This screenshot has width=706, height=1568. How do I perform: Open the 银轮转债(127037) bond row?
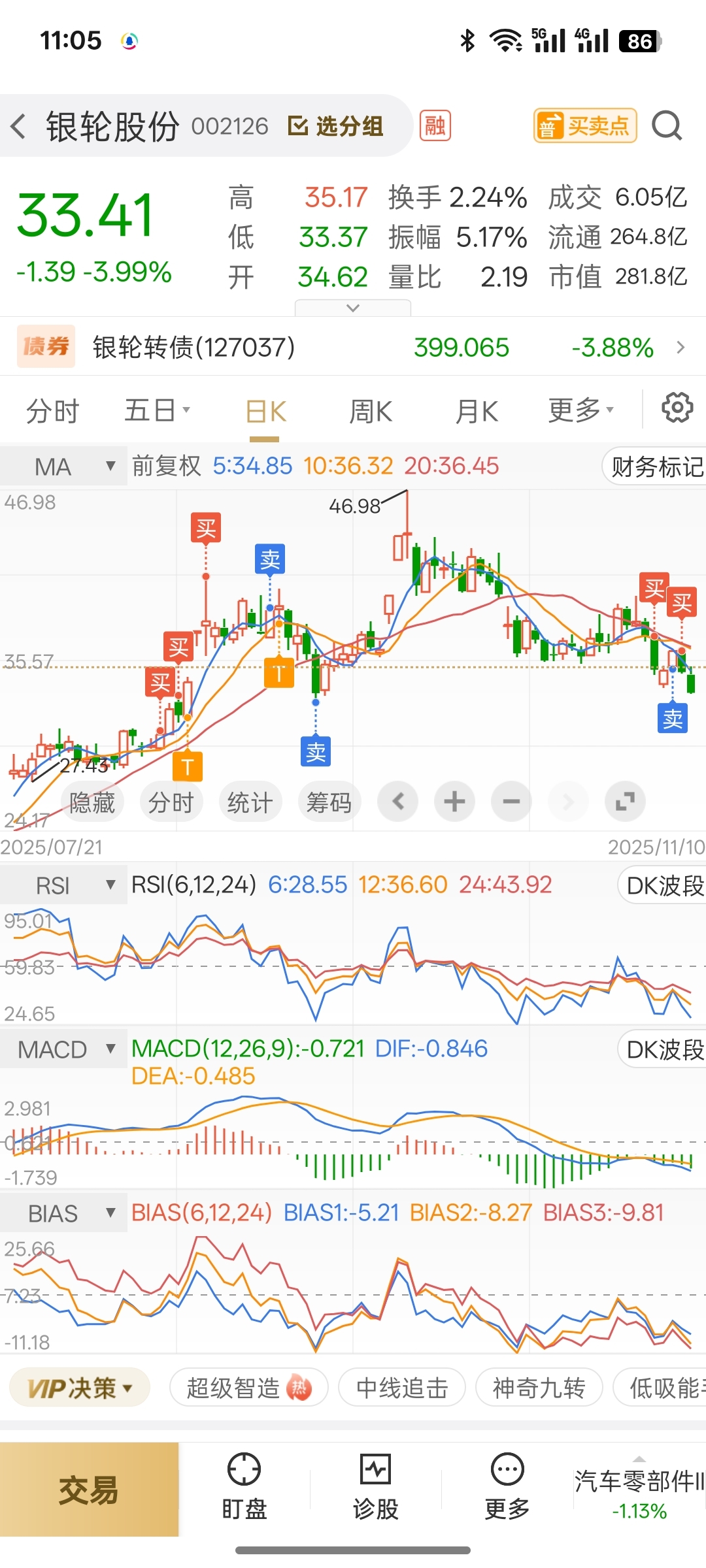(353, 347)
